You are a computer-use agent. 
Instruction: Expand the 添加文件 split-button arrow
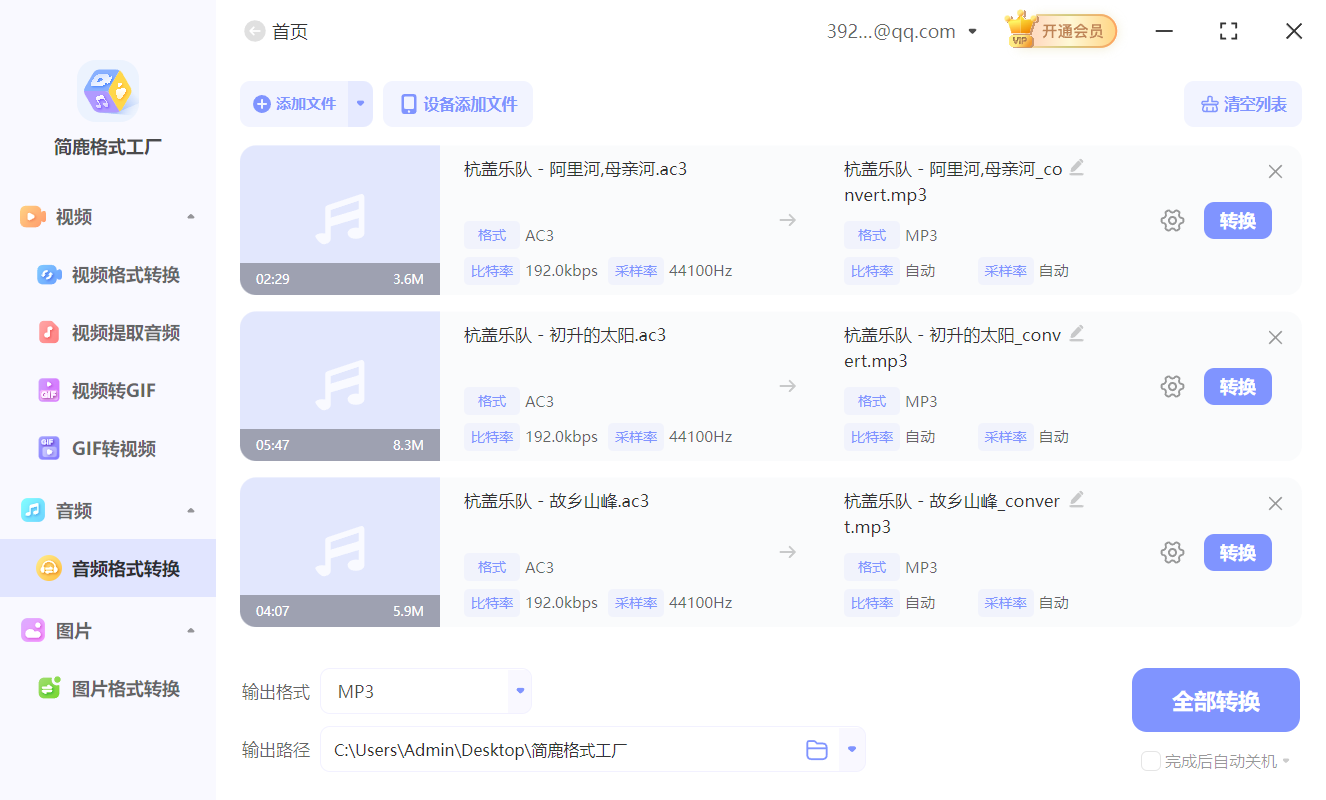(360, 104)
